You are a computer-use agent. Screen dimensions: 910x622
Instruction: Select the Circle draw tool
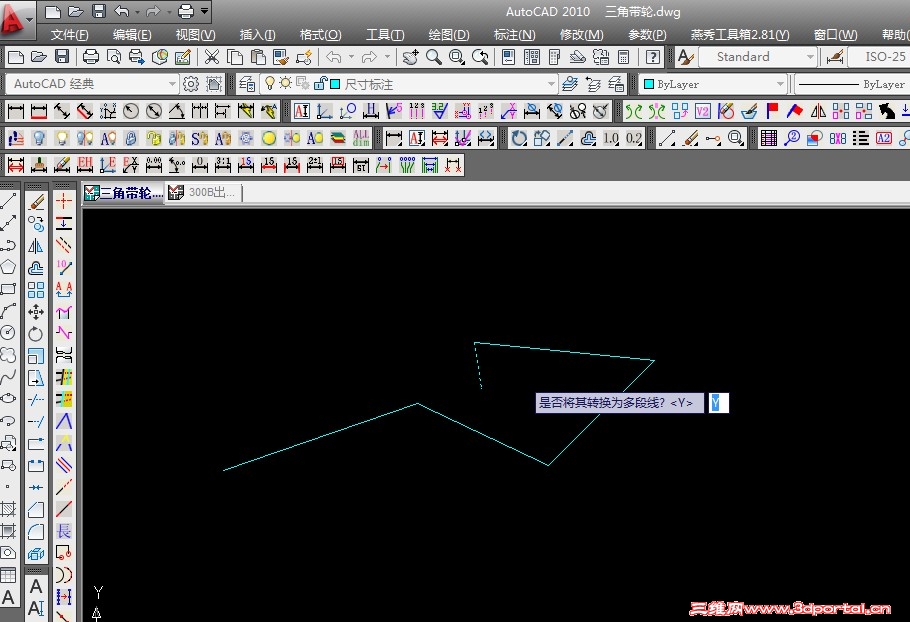tap(8, 333)
